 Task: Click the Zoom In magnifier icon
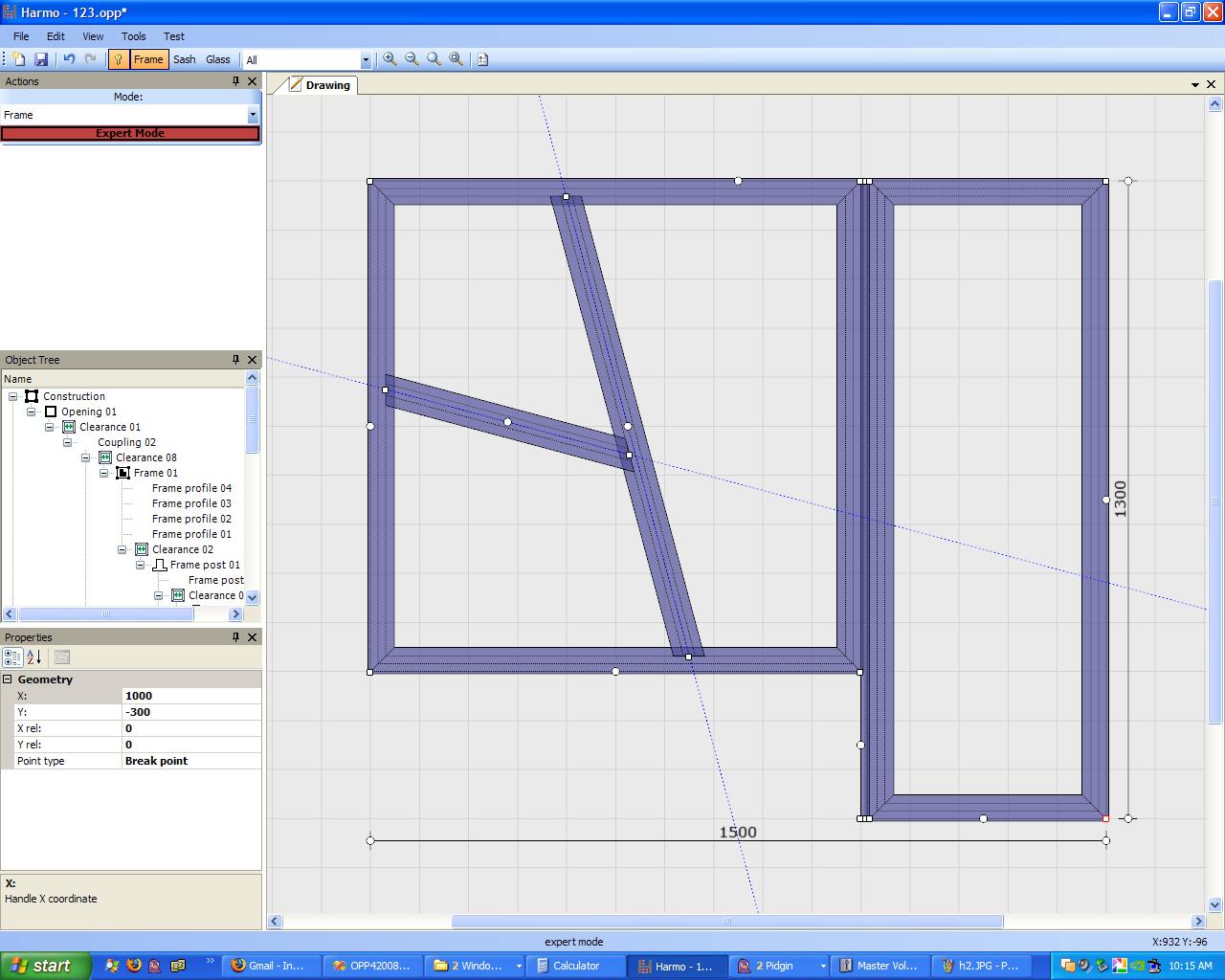point(390,59)
